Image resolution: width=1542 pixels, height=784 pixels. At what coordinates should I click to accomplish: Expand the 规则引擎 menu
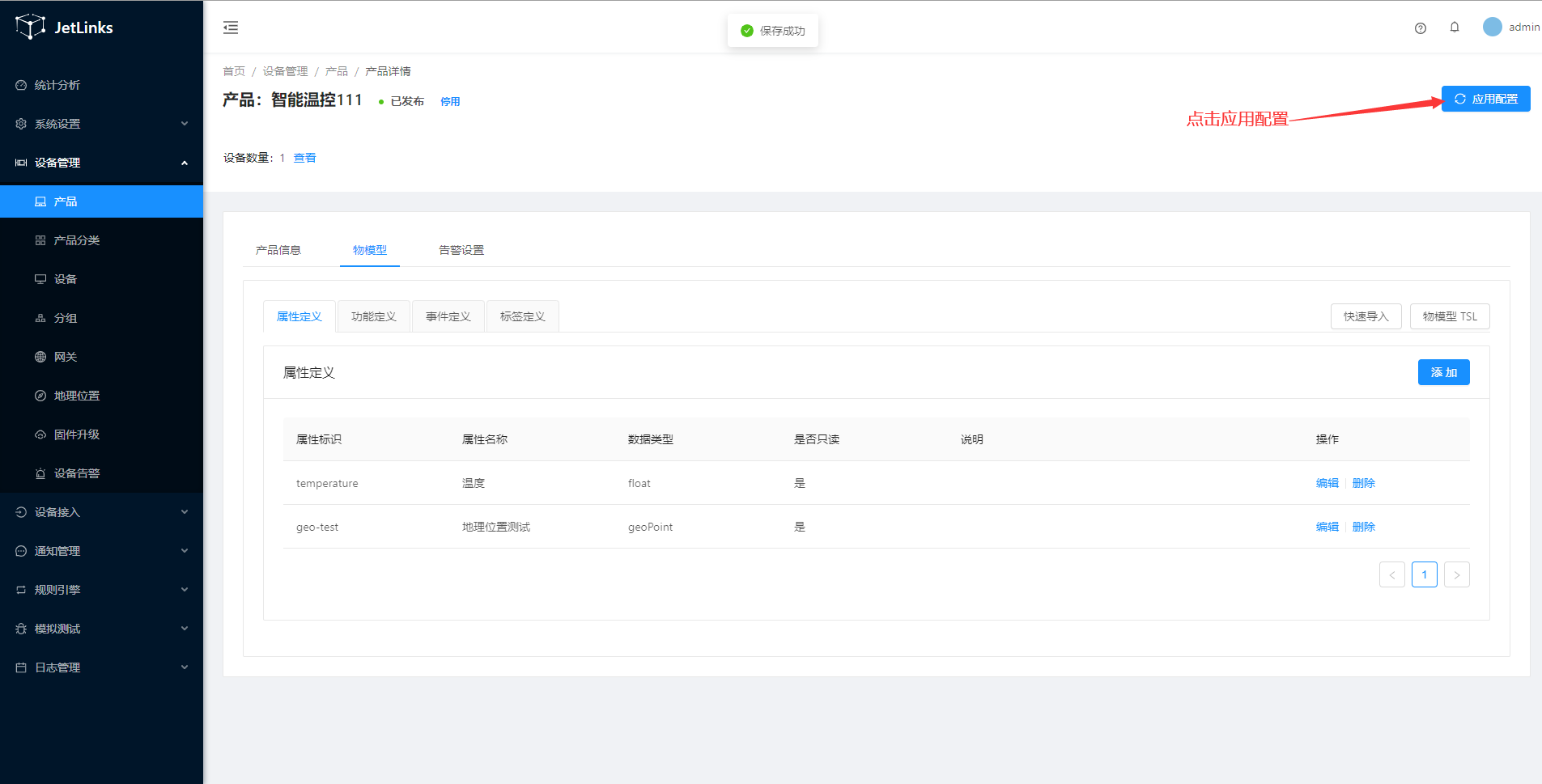(x=101, y=590)
